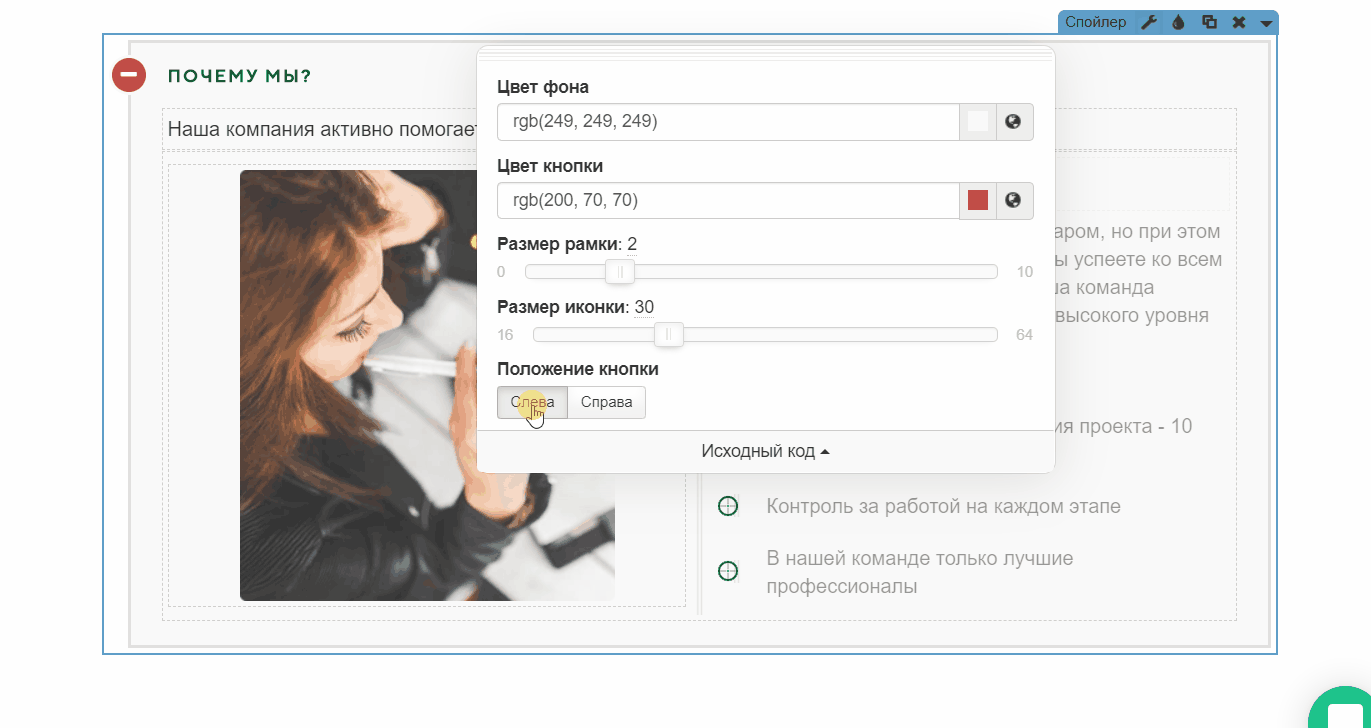The height and width of the screenshot is (728, 1371).
Task: Duplicate the spoiler block with copy icon
Action: pyautogui.click(x=1209, y=22)
